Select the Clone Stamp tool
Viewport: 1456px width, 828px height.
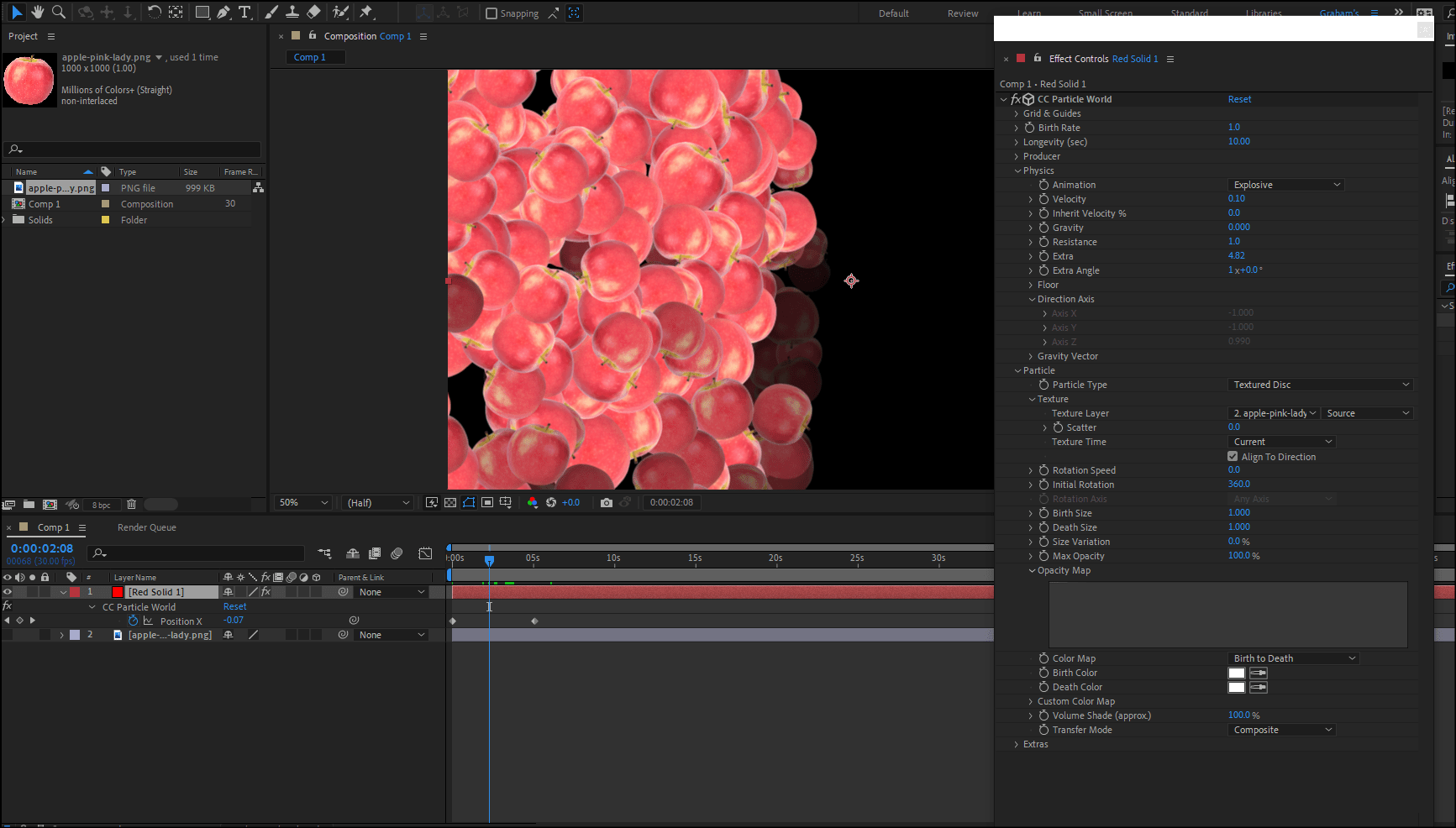coord(292,12)
